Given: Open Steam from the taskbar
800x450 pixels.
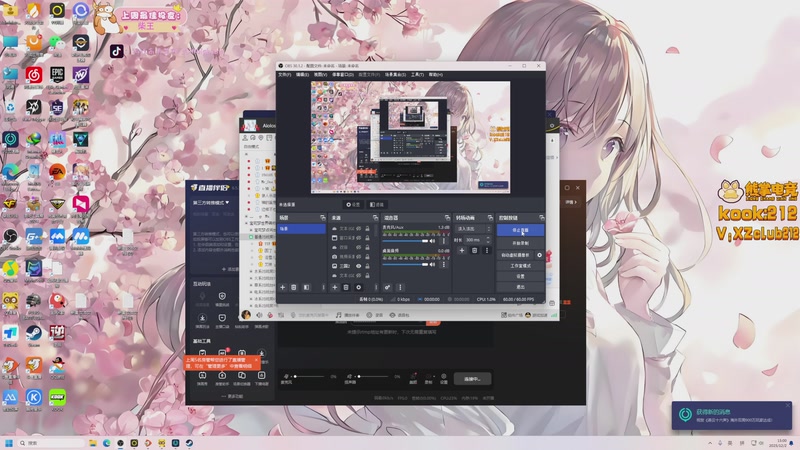Looking at the screenshot, I should 189,443.
